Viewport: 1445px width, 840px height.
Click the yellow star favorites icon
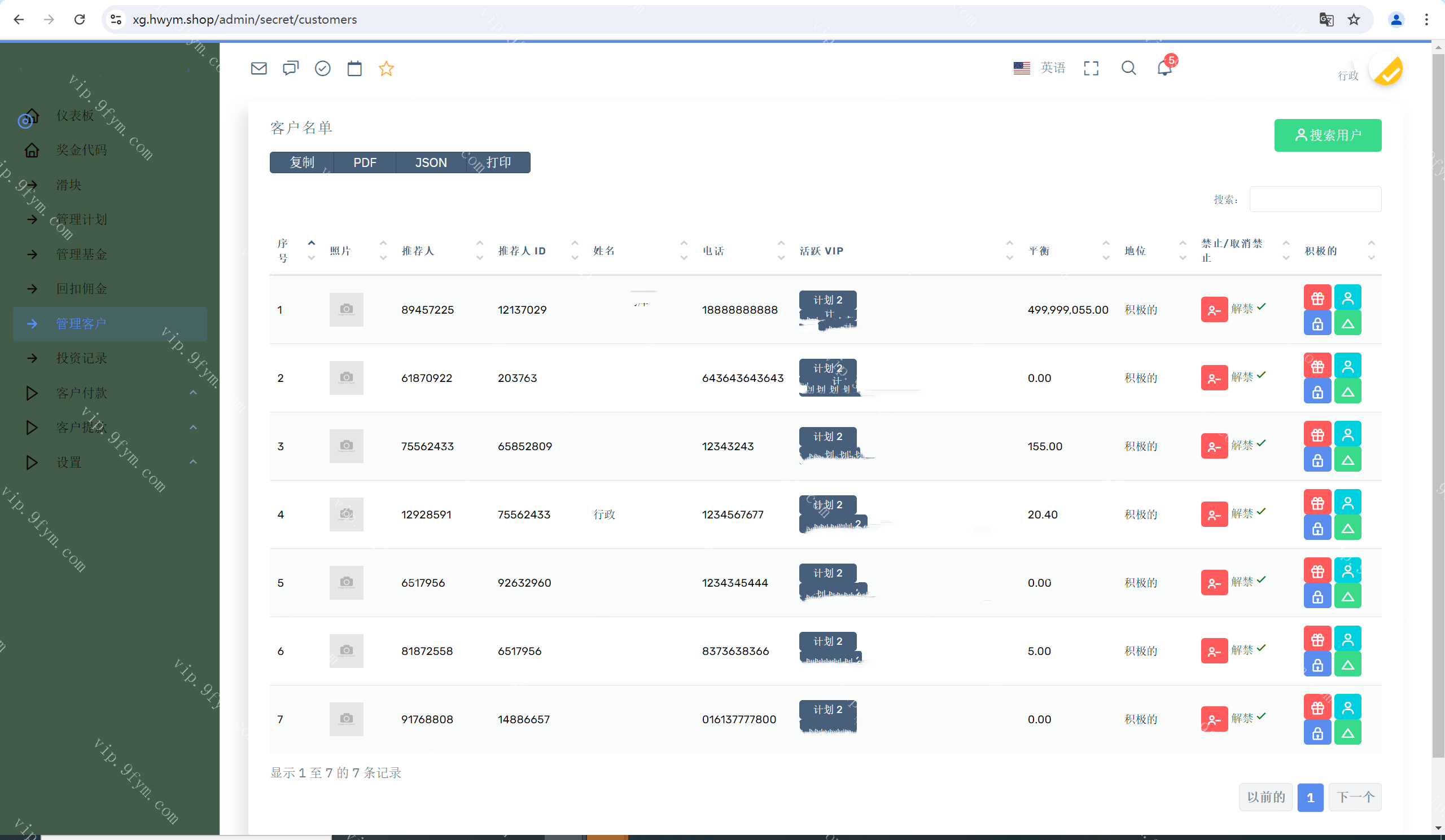click(386, 69)
